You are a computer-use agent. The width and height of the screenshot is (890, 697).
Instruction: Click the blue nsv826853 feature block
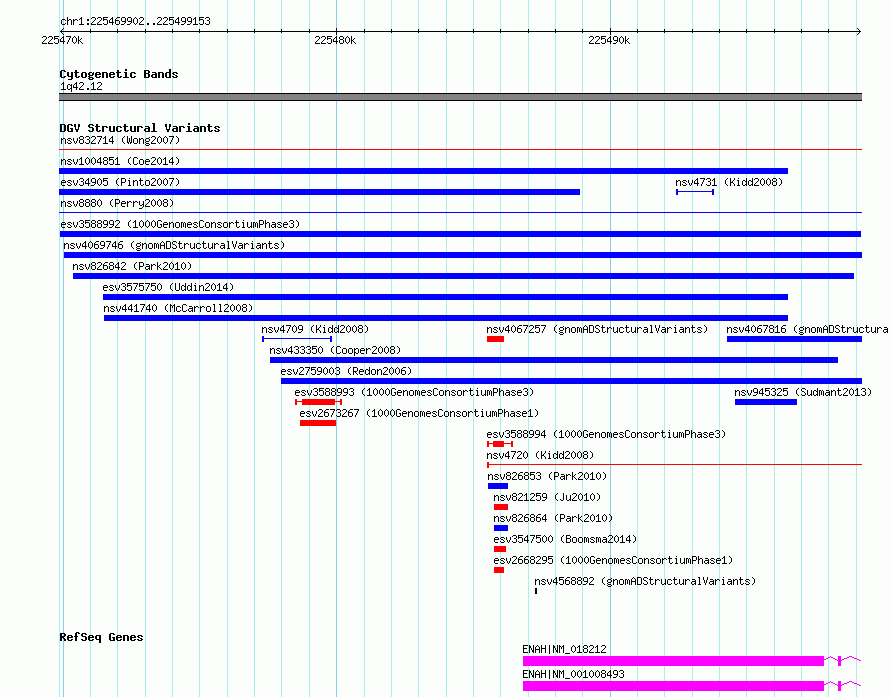click(x=498, y=486)
